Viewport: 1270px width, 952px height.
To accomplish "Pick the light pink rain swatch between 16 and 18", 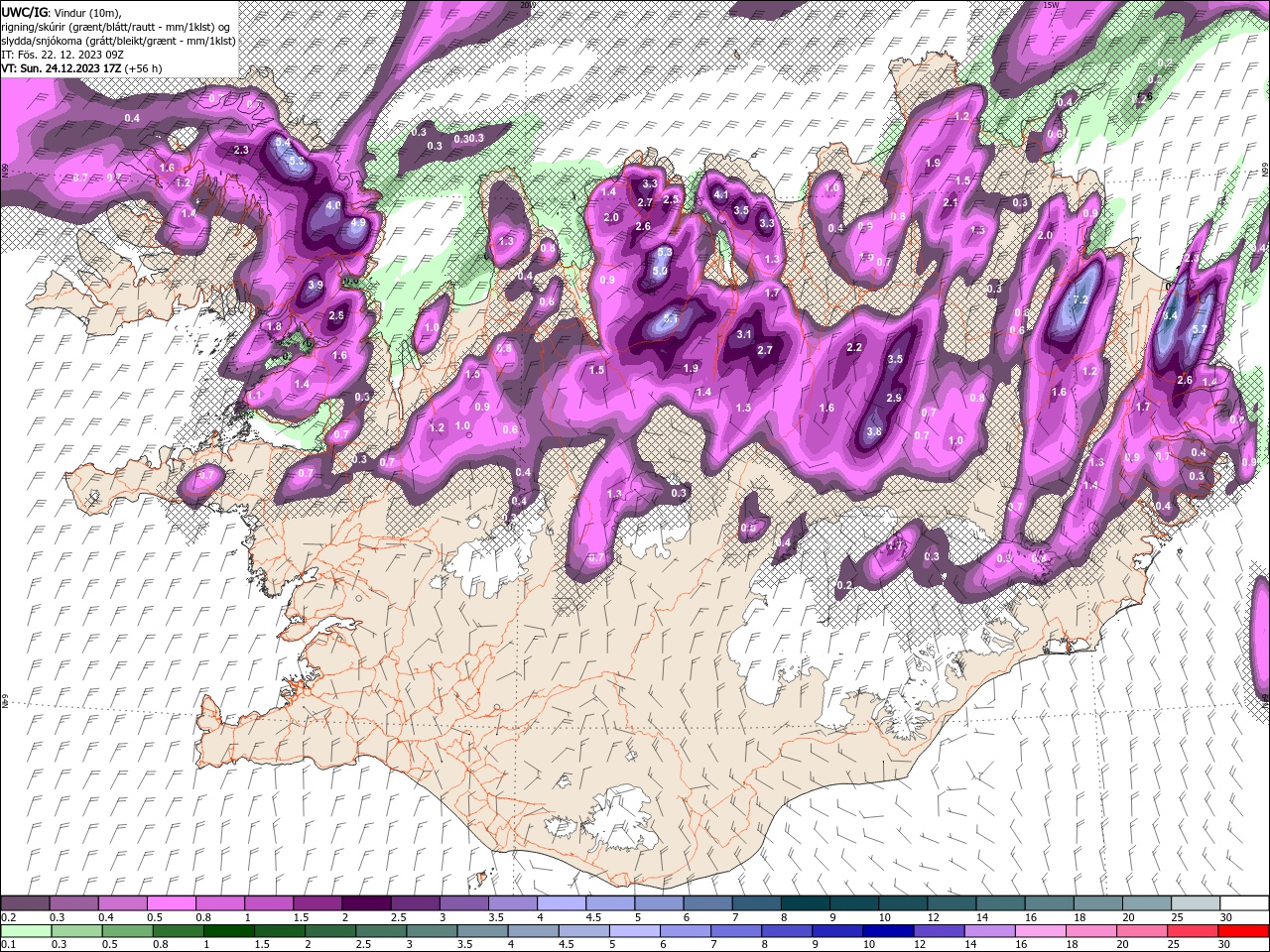I will click(1039, 931).
